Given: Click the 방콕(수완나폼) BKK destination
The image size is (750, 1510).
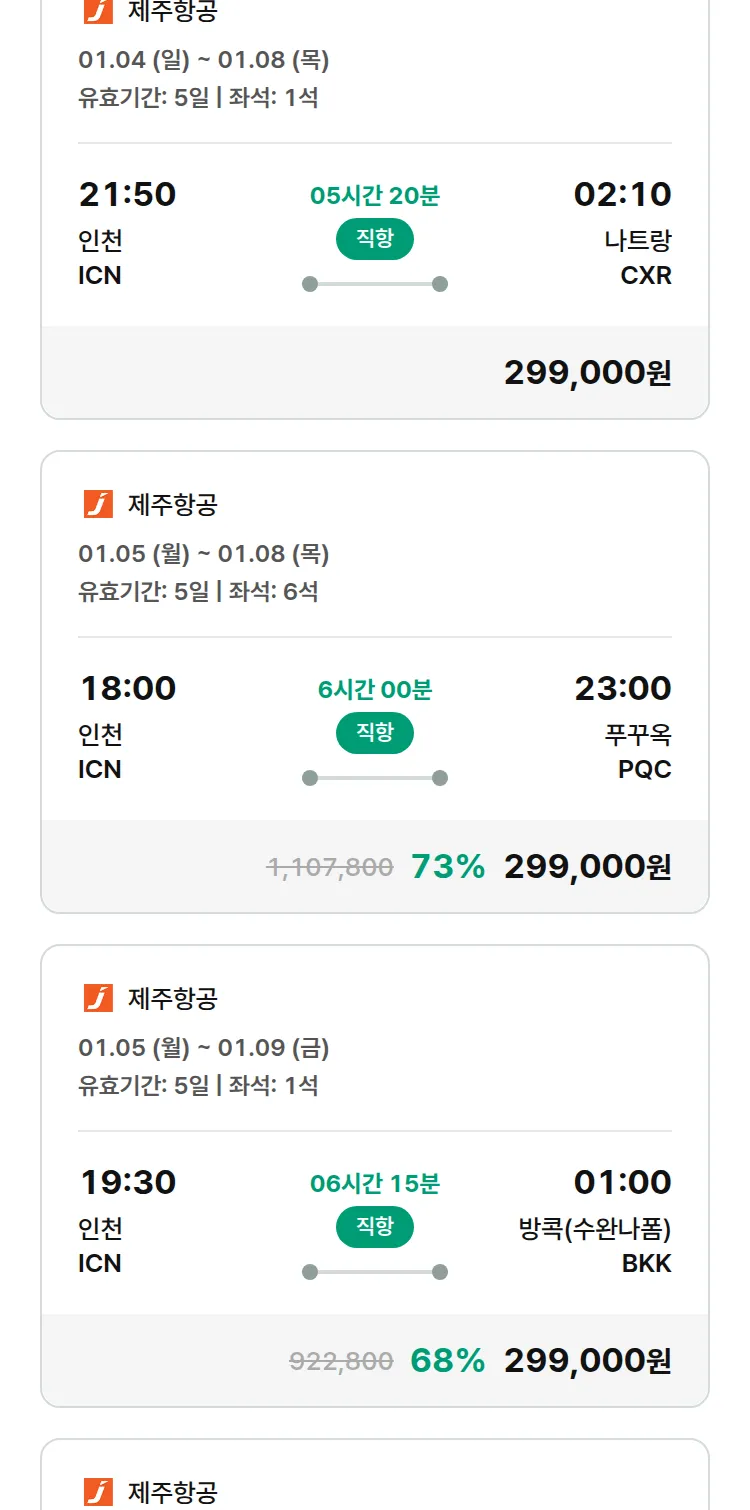Looking at the screenshot, I should point(595,1245).
